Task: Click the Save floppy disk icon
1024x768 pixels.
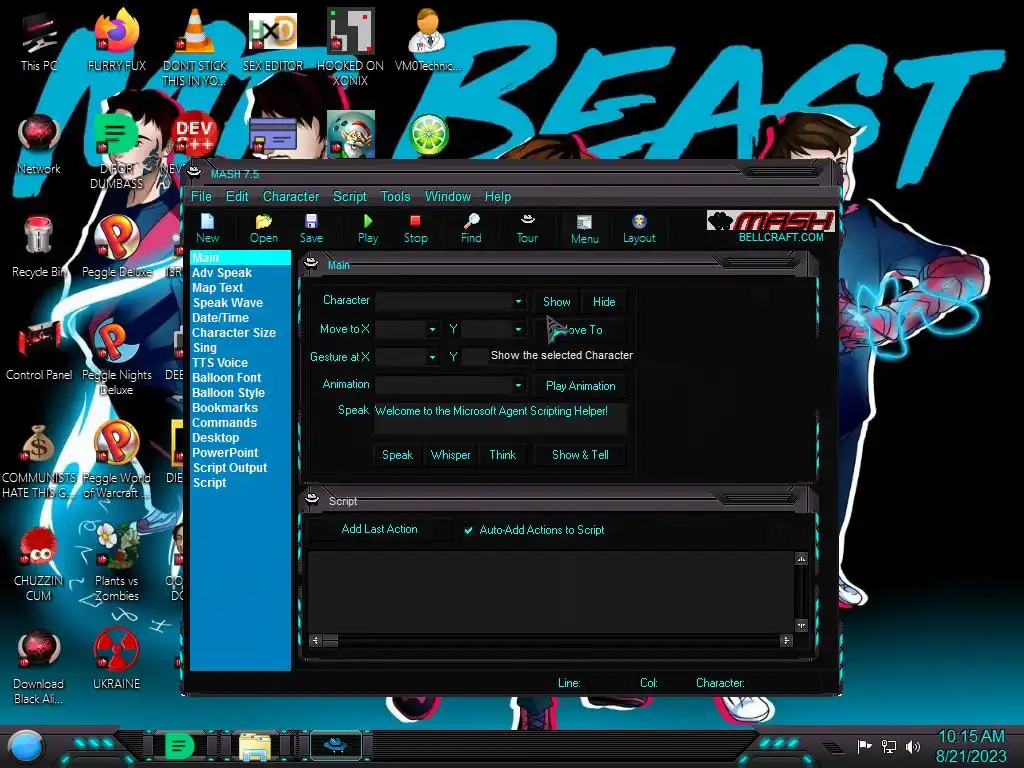Action: pyautogui.click(x=312, y=229)
